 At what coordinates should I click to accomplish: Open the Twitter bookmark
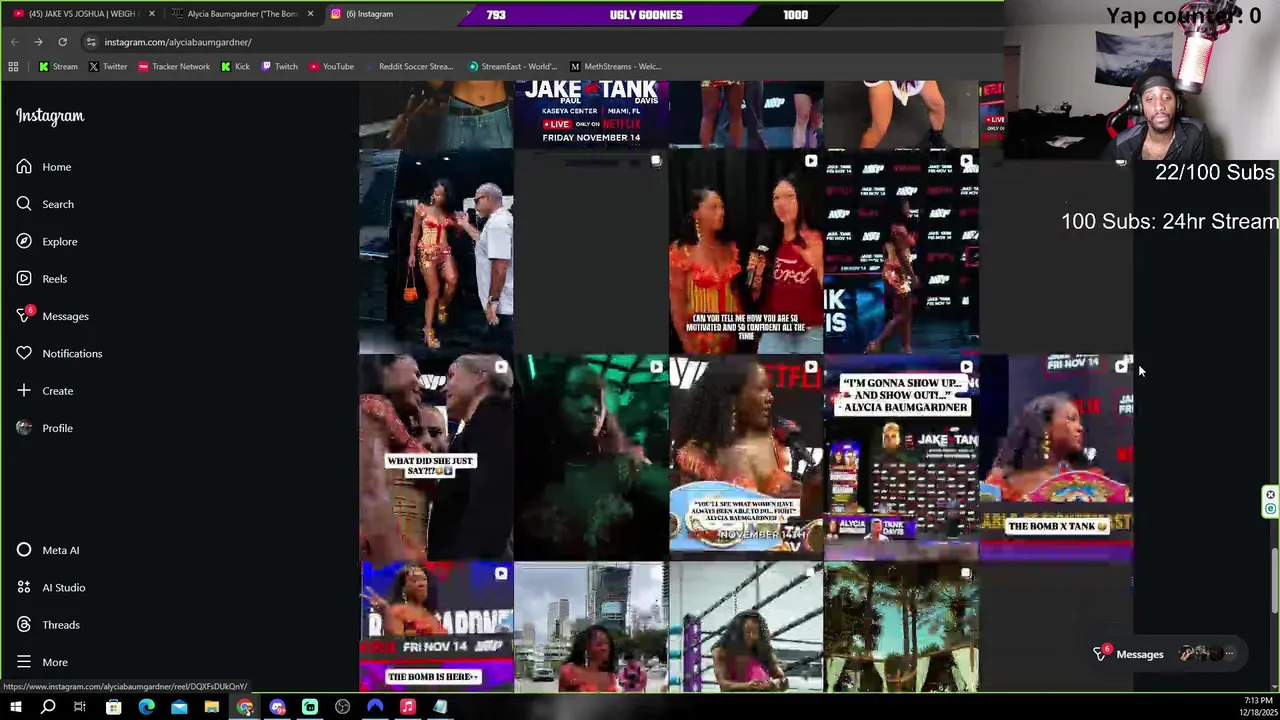(x=108, y=67)
